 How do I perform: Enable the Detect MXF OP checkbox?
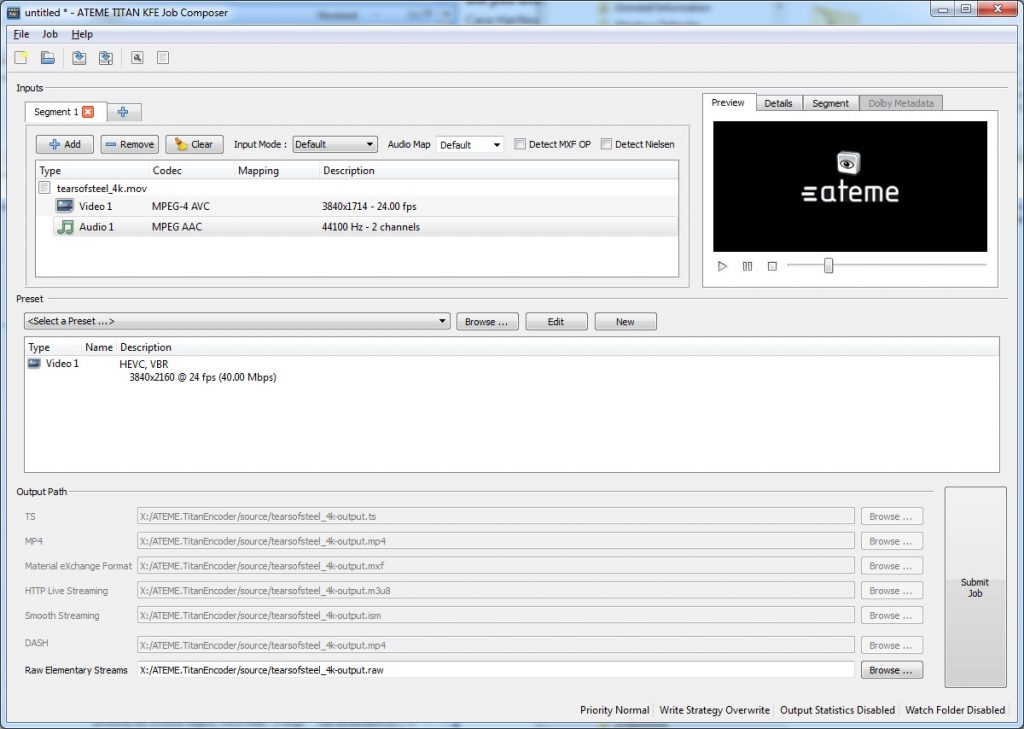pyautogui.click(x=520, y=144)
